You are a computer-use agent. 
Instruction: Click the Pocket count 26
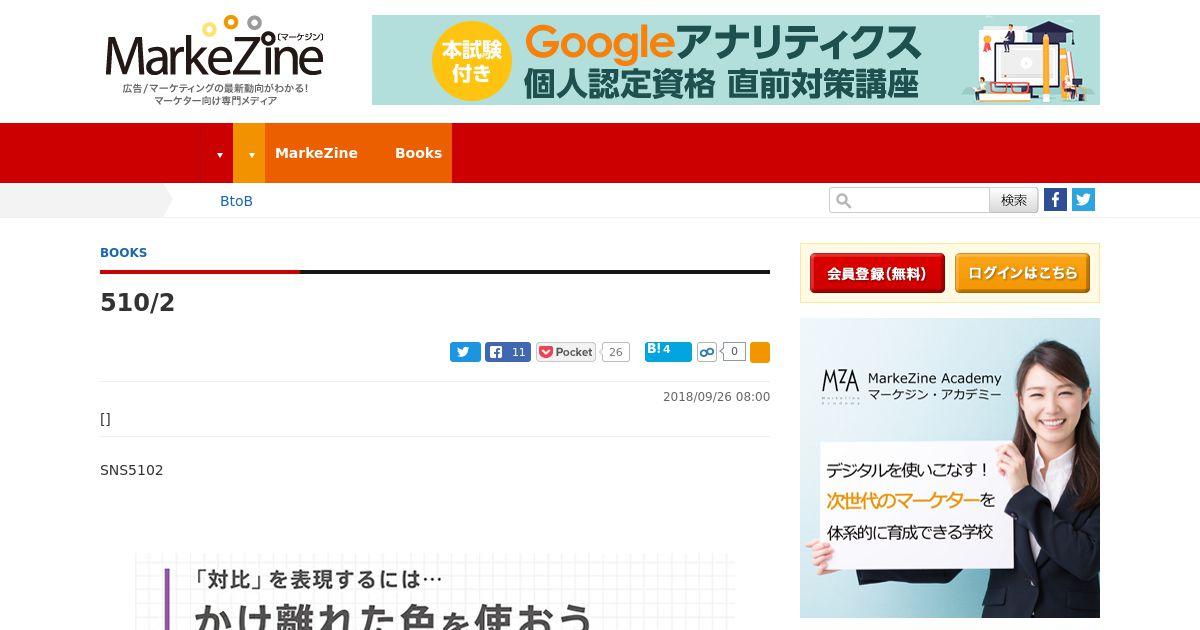pos(615,352)
